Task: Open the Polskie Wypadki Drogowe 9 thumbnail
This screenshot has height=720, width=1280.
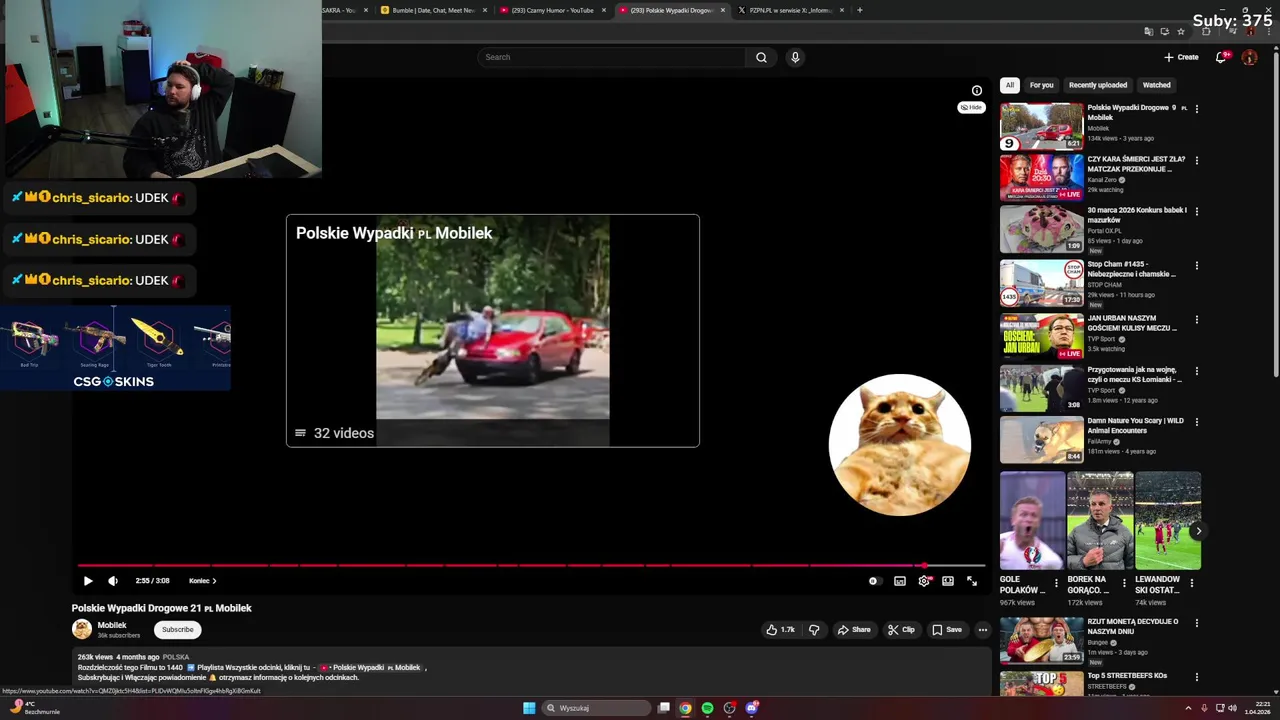Action: click(1042, 126)
